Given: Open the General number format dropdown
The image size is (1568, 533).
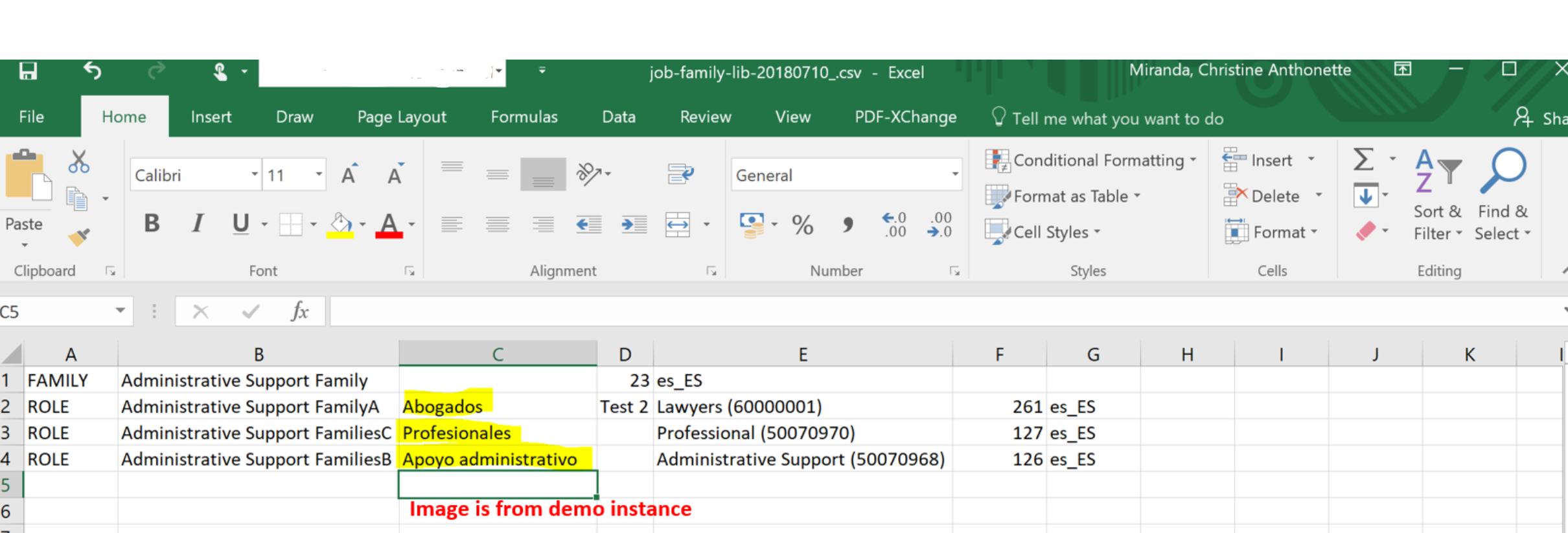Looking at the screenshot, I should pyautogui.click(x=954, y=175).
